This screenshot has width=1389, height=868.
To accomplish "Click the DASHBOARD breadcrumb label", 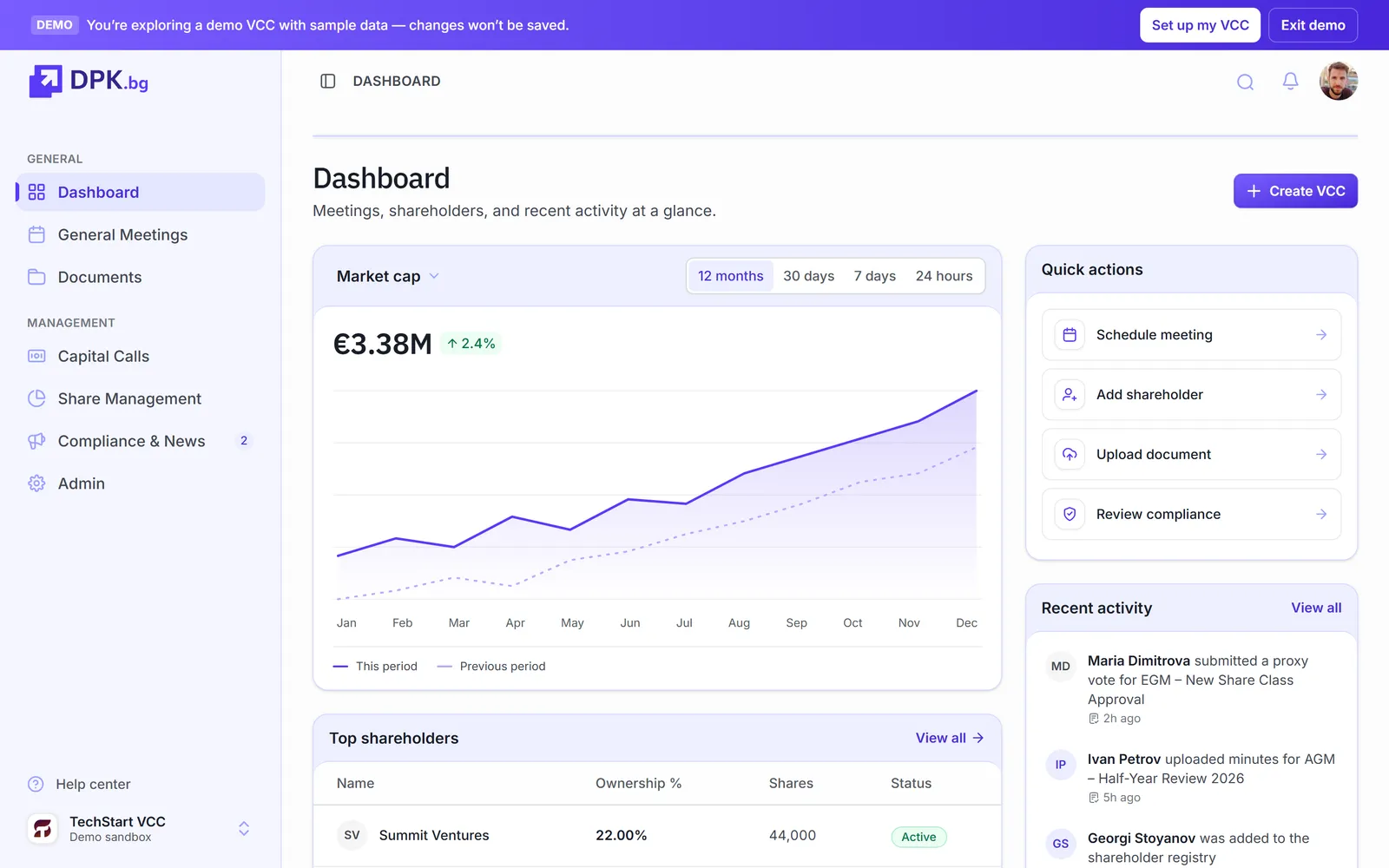I will (x=397, y=81).
